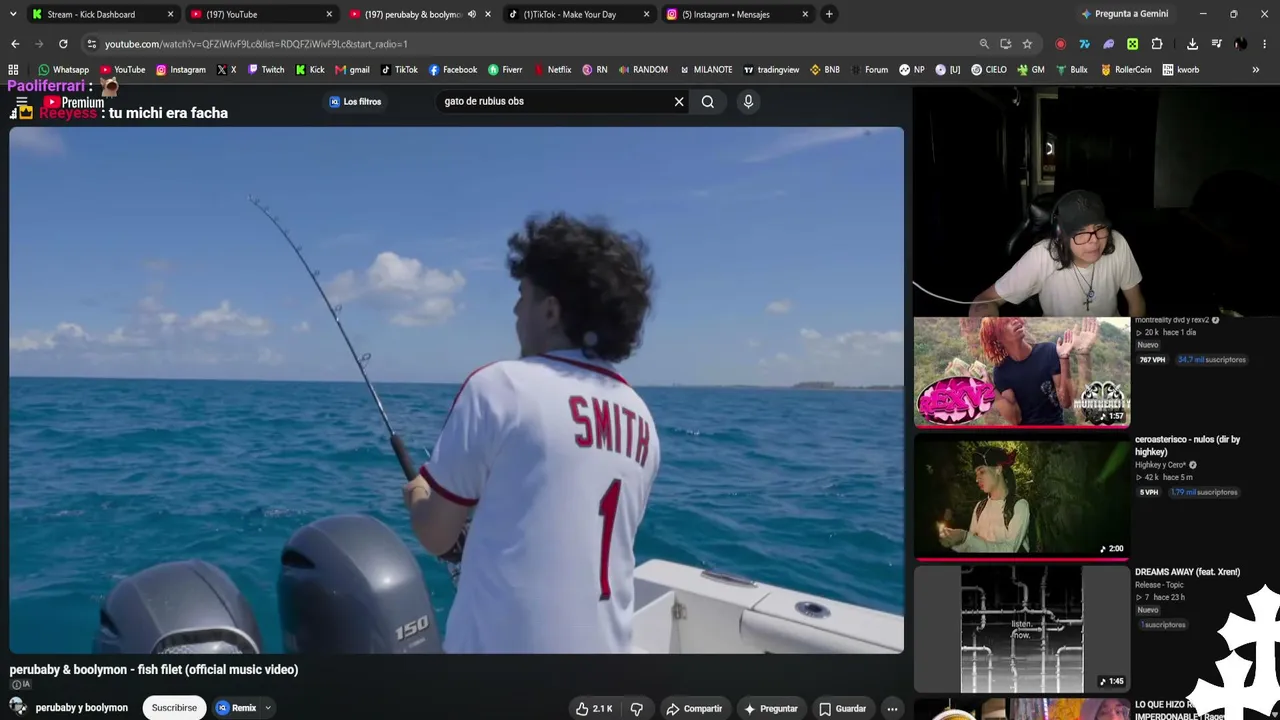Close the TikTok tab
The width and height of the screenshot is (1280, 720).
click(646, 14)
